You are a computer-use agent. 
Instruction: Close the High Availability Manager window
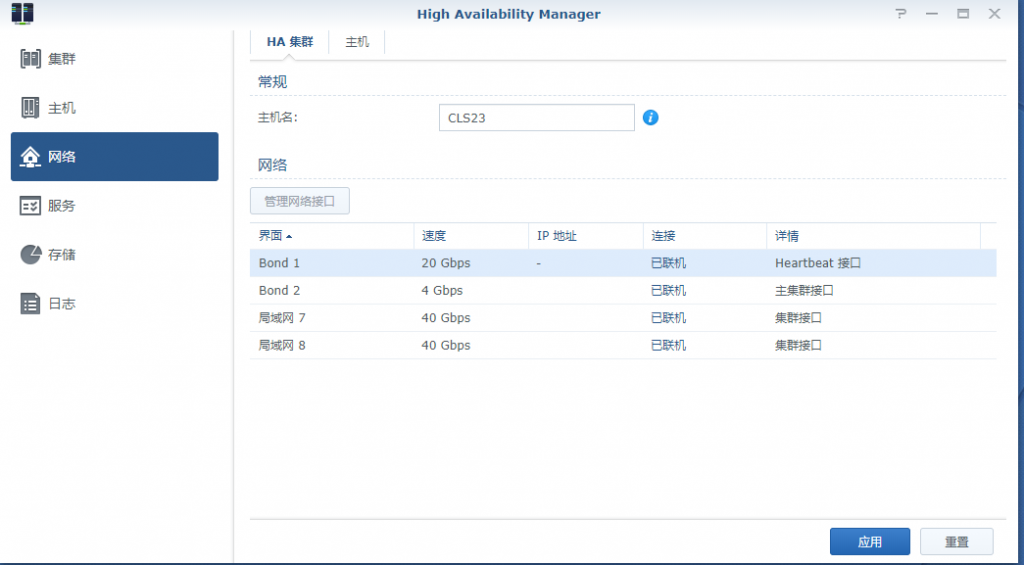pyautogui.click(x=994, y=14)
